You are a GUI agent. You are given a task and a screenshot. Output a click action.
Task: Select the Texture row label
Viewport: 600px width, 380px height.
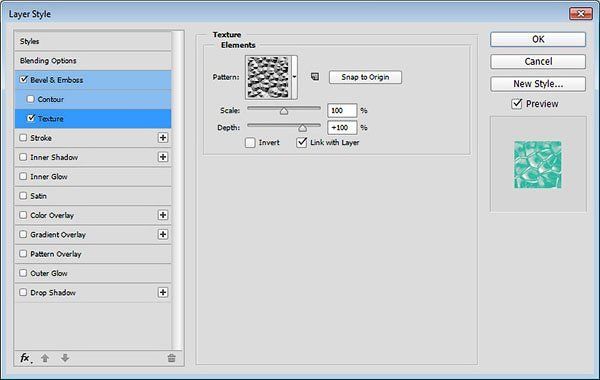coord(51,119)
